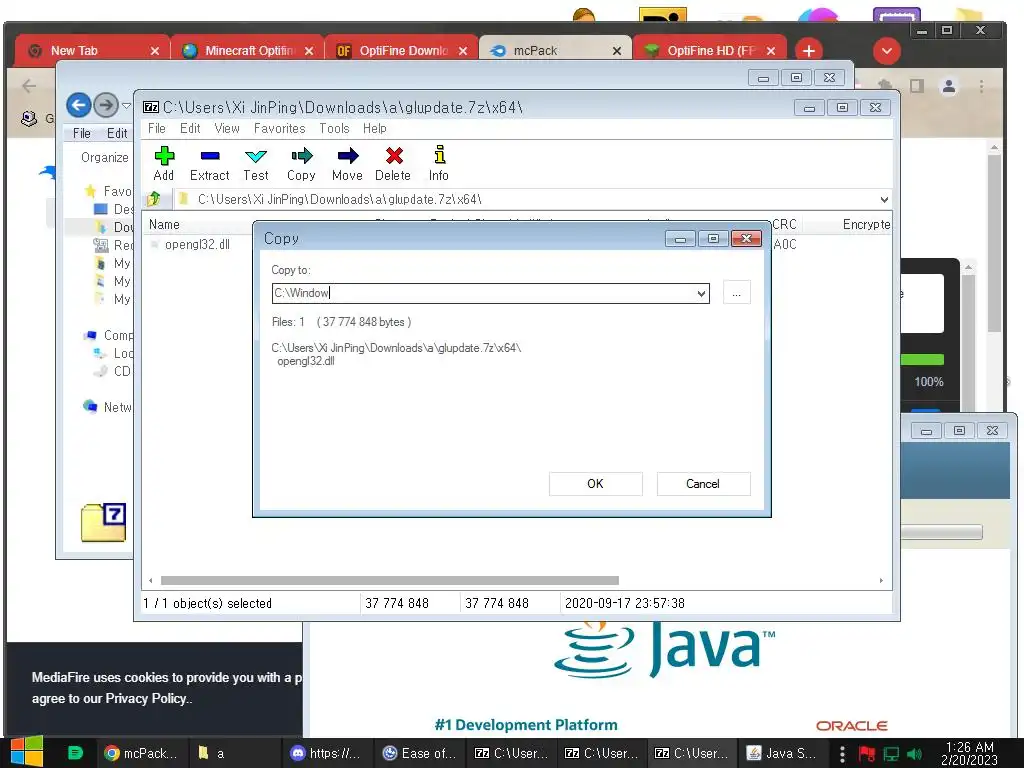Click the green icon next to Start button
This screenshot has height=768, width=1024.
point(75,753)
